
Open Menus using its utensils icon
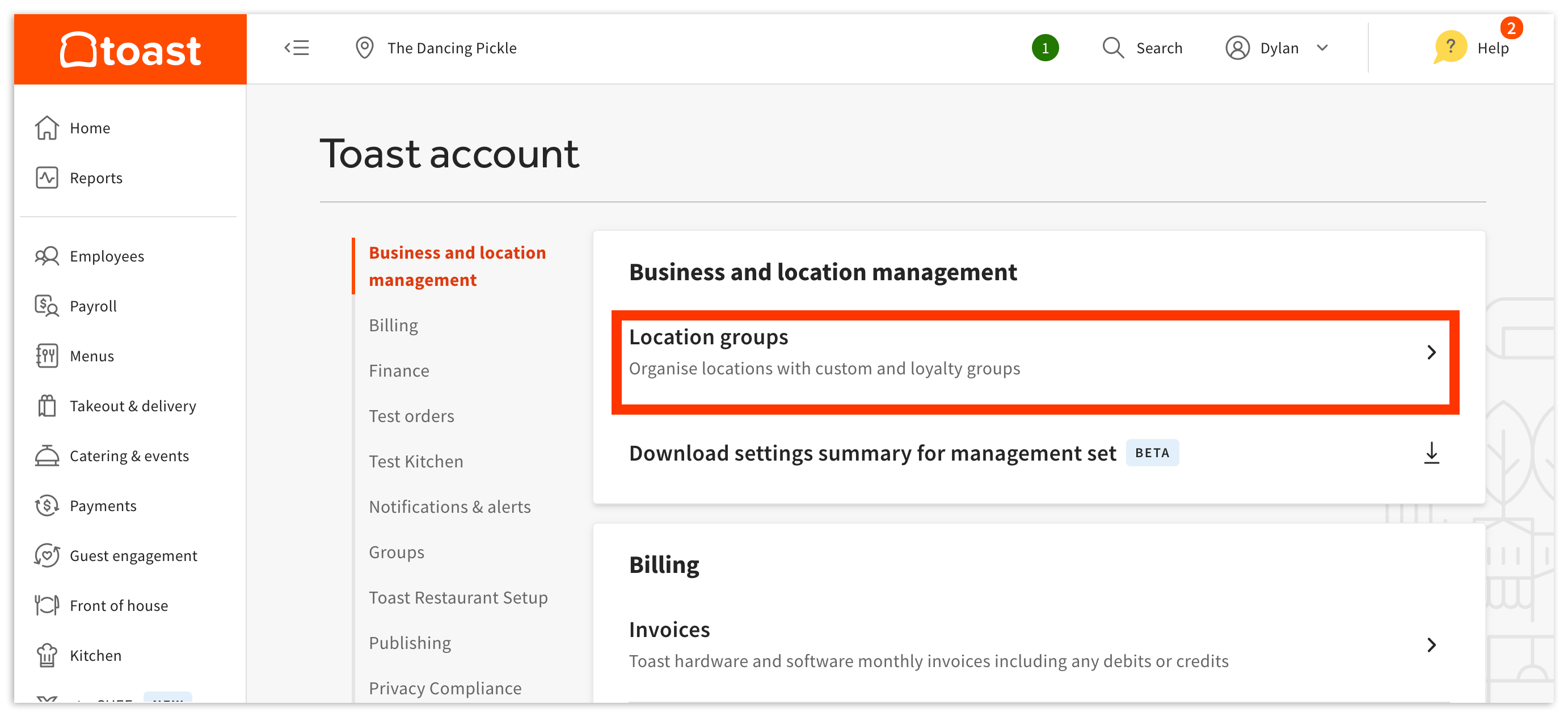point(47,356)
